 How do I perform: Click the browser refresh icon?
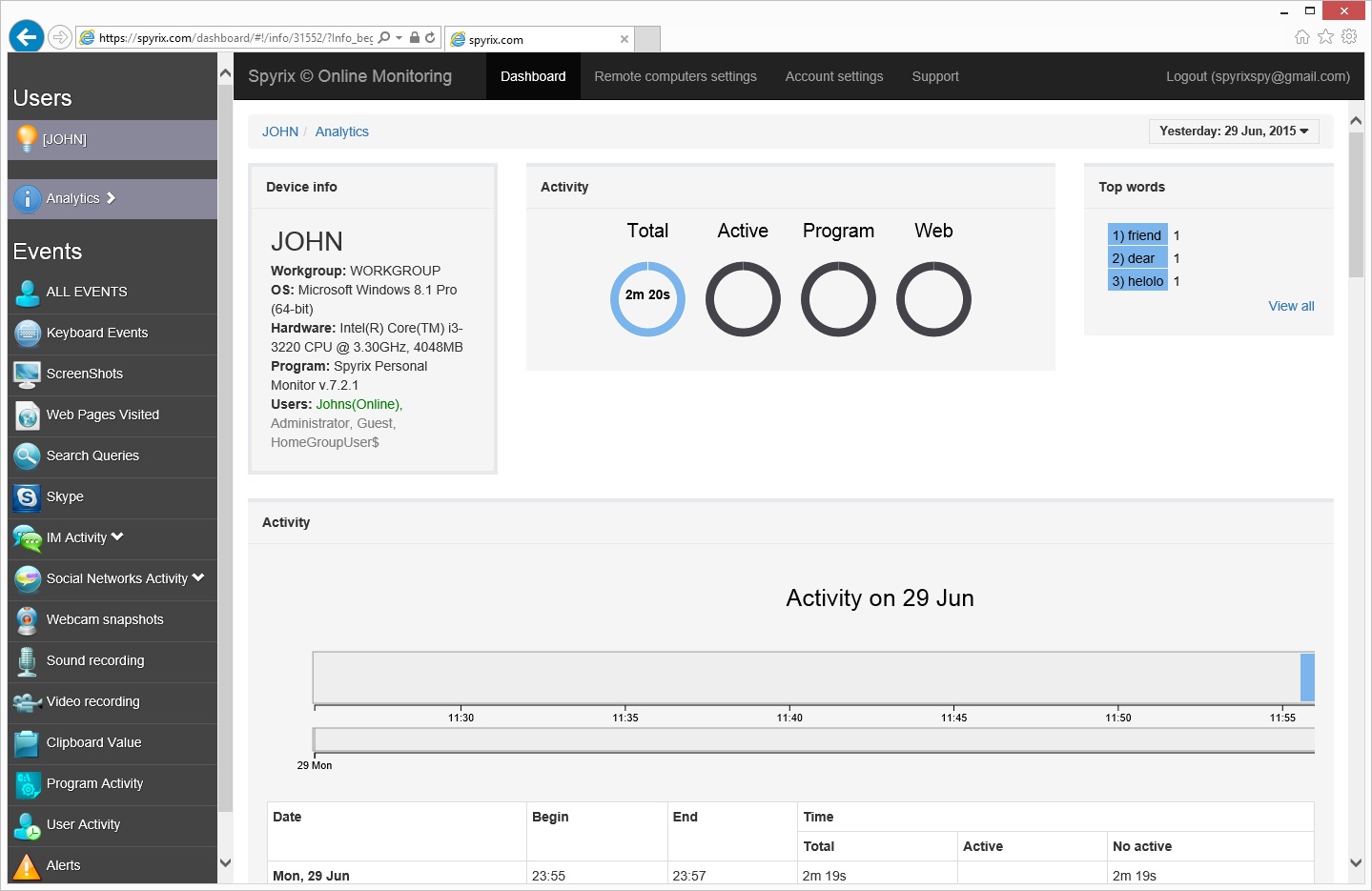point(430,38)
